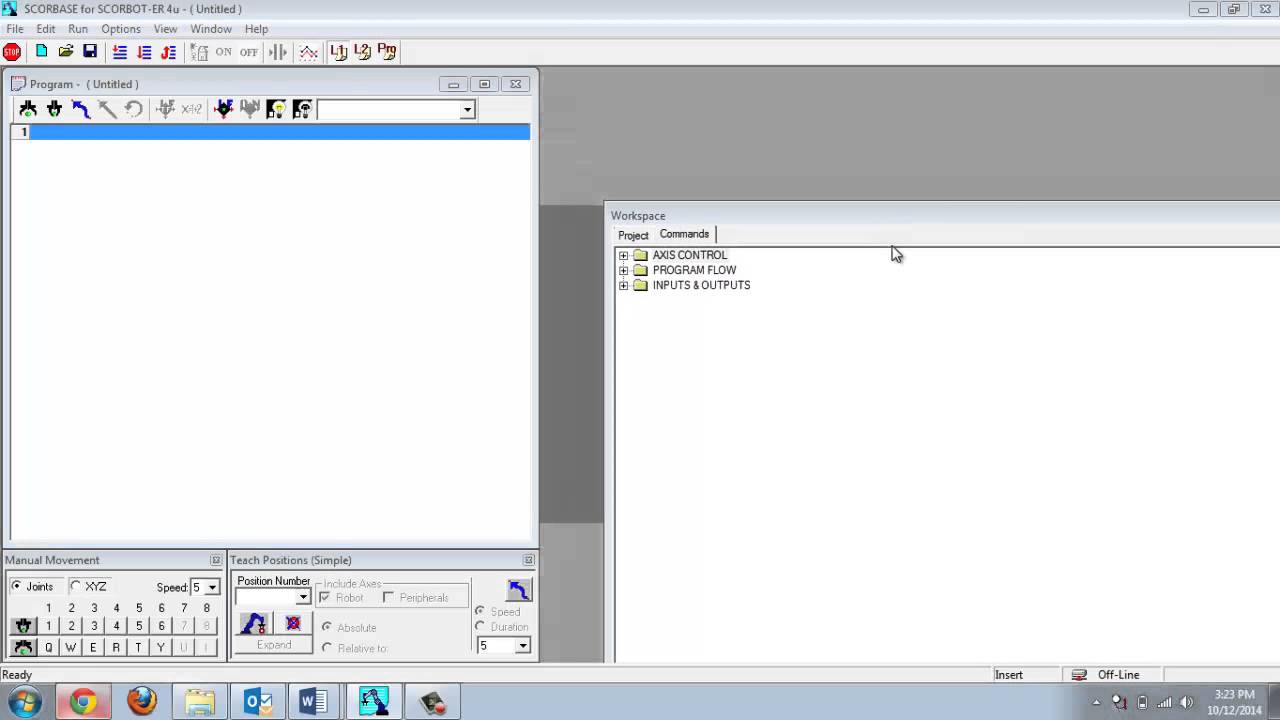
Task: Open Google Chrome from the taskbar
Action: tap(84, 702)
